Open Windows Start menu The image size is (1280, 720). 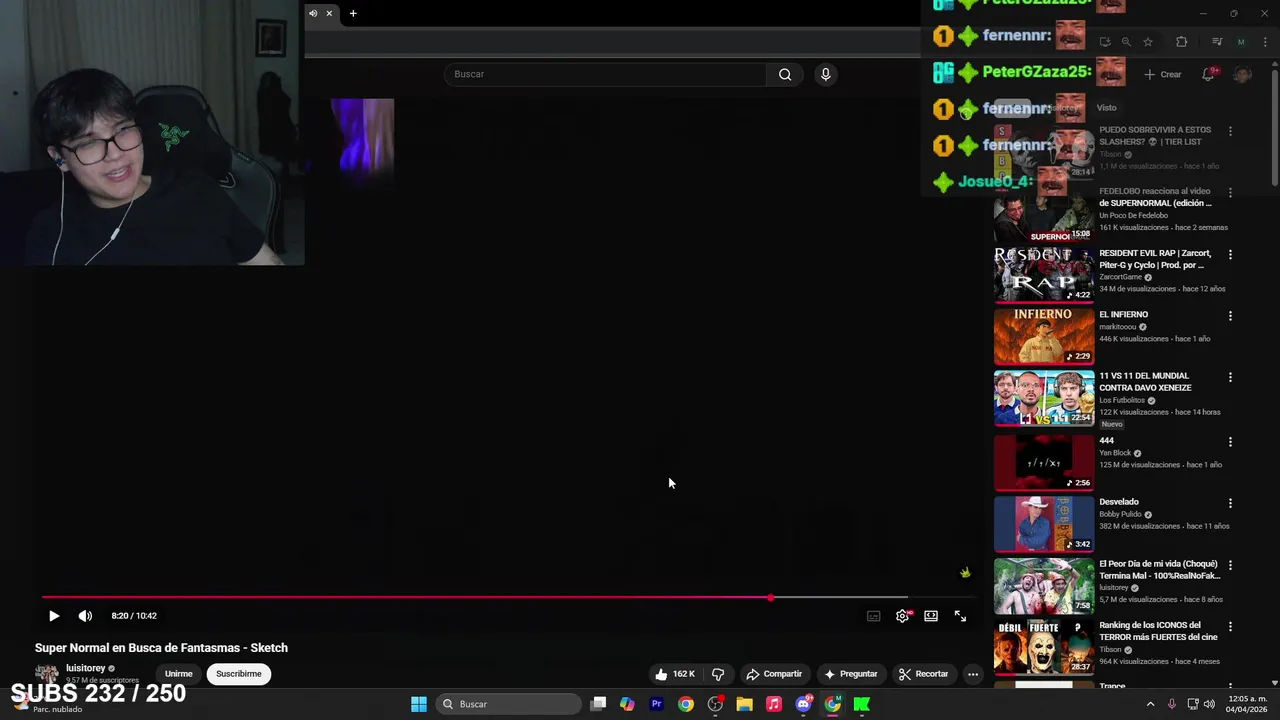[x=419, y=704]
